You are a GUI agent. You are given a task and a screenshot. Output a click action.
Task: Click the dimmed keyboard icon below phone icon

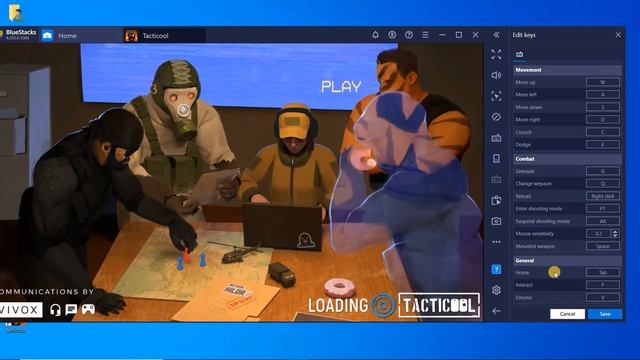(496, 179)
